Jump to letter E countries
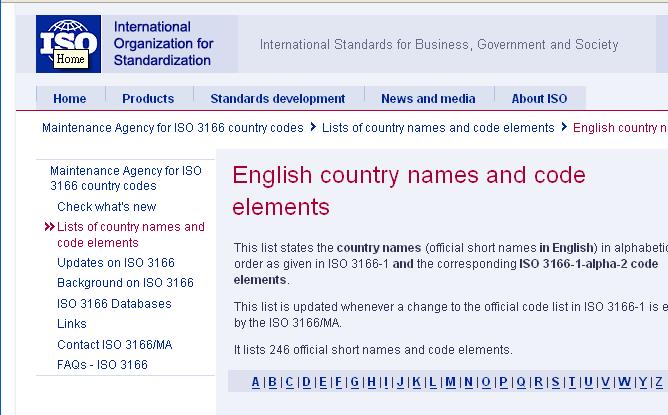668x415 pixels. pos(323,382)
